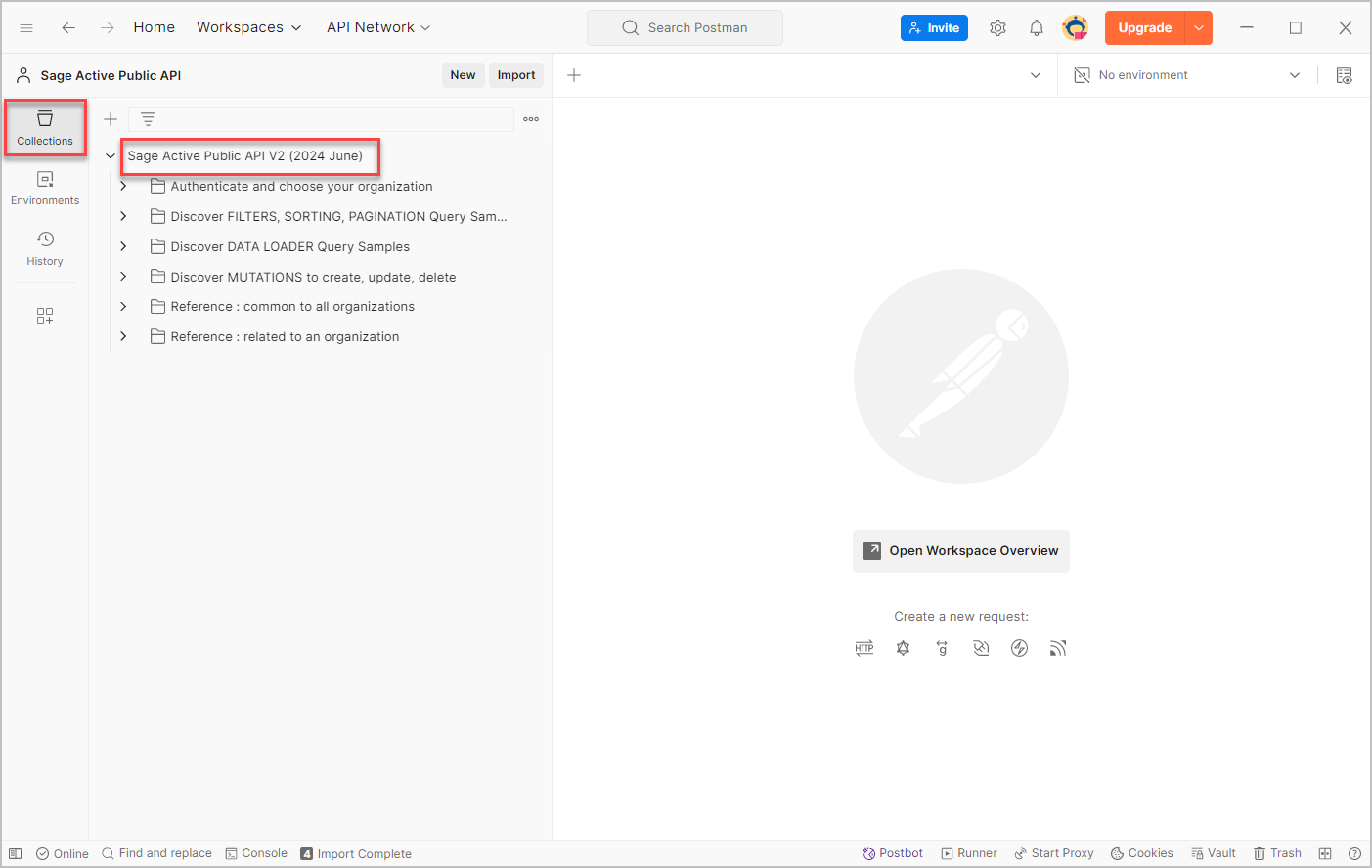Expand the Authenticate and choose your organization folder

pos(123,186)
